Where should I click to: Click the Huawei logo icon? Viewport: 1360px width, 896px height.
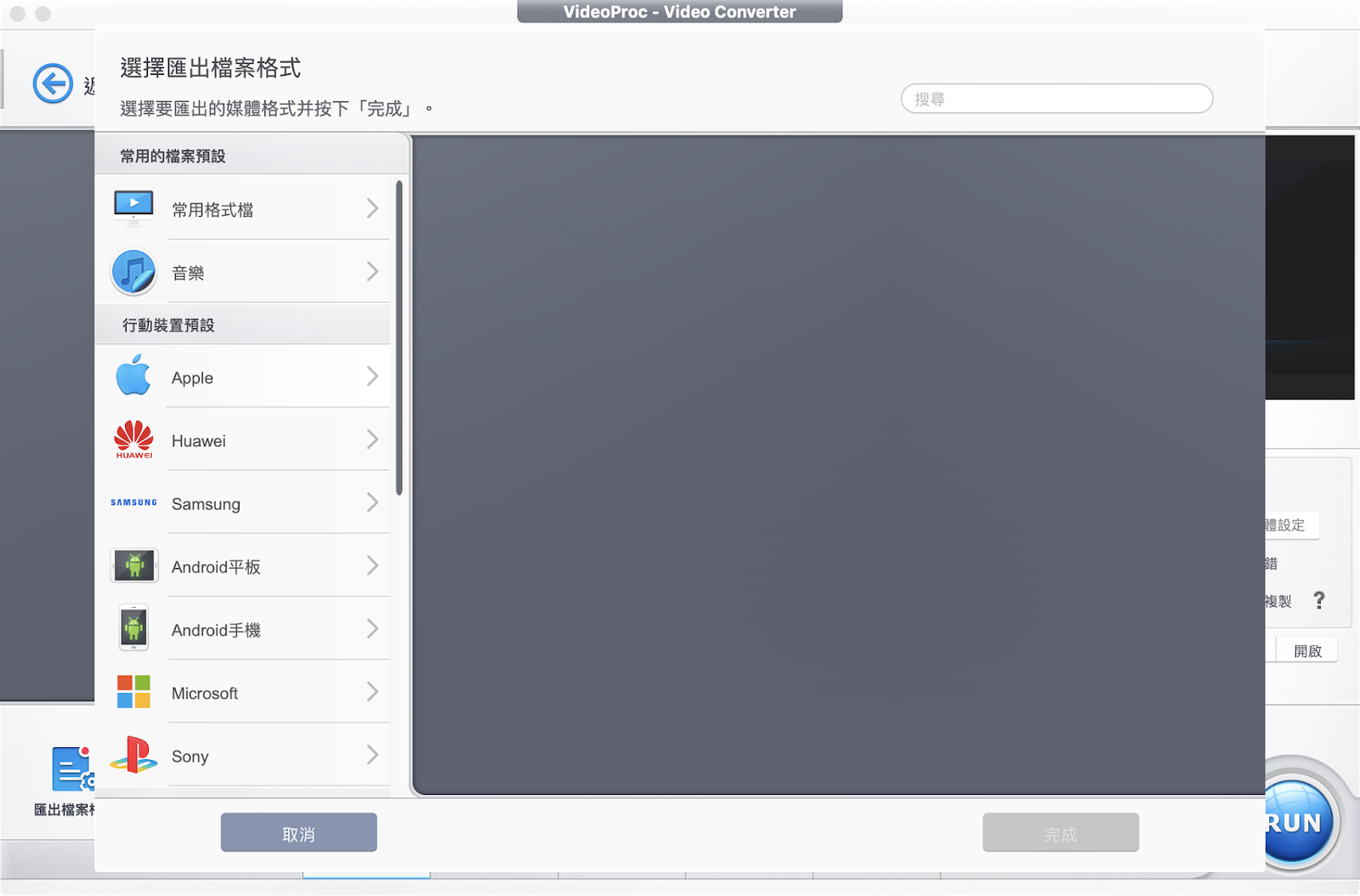pyautogui.click(x=133, y=439)
